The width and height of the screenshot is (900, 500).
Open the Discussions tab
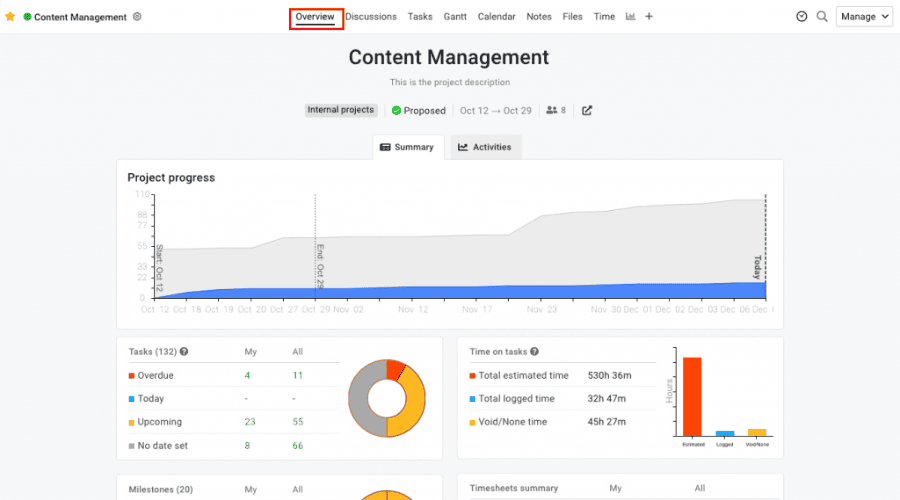click(x=371, y=17)
